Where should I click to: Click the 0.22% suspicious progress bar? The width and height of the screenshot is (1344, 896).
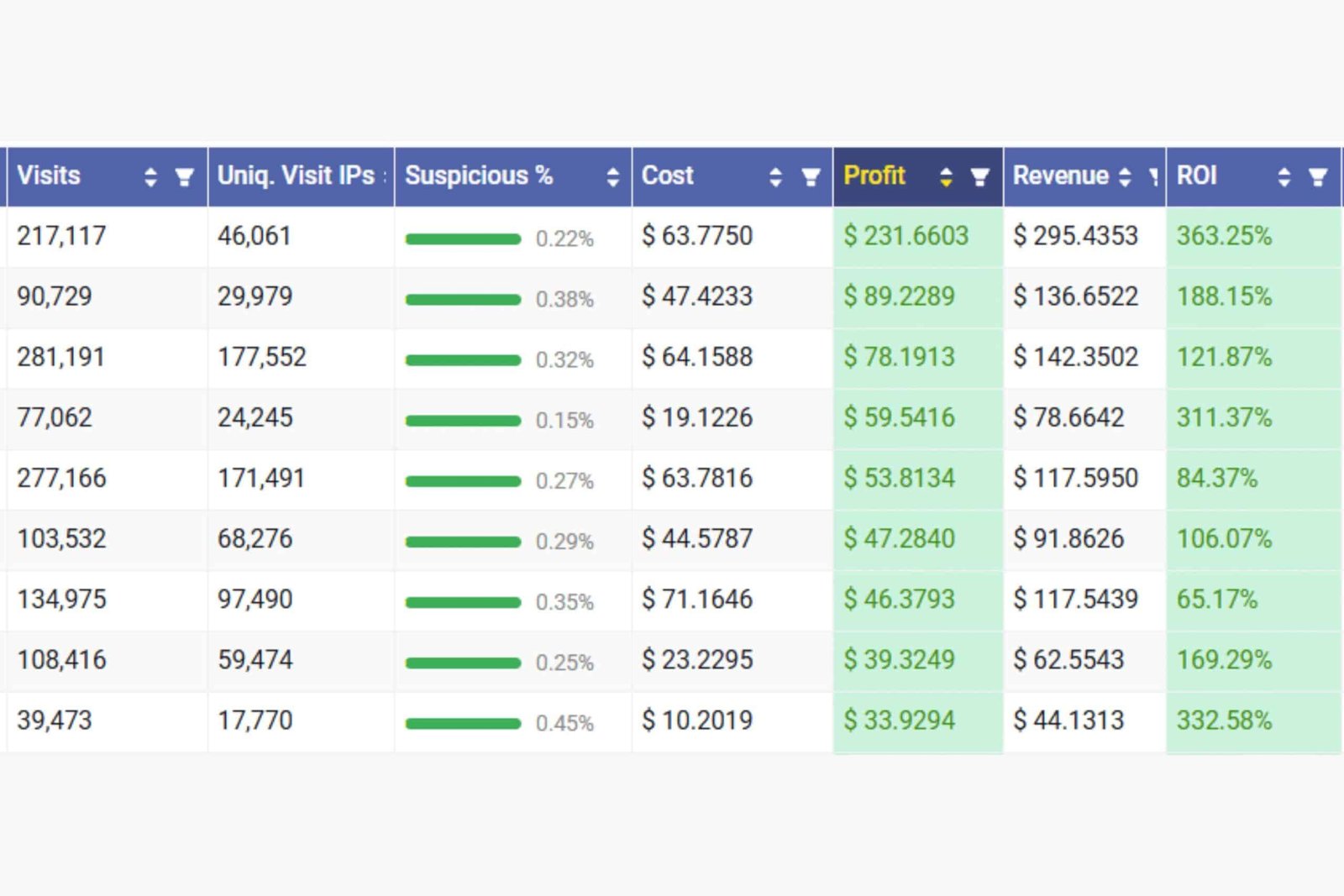click(463, 239)
